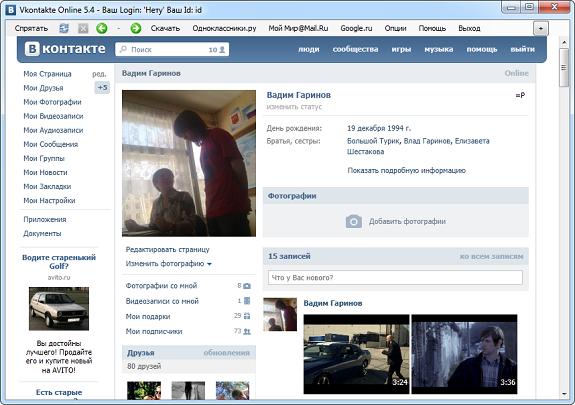575x405 pixels.
Task: Open Документы in the sidebar
Action: [x=42, y=233]
